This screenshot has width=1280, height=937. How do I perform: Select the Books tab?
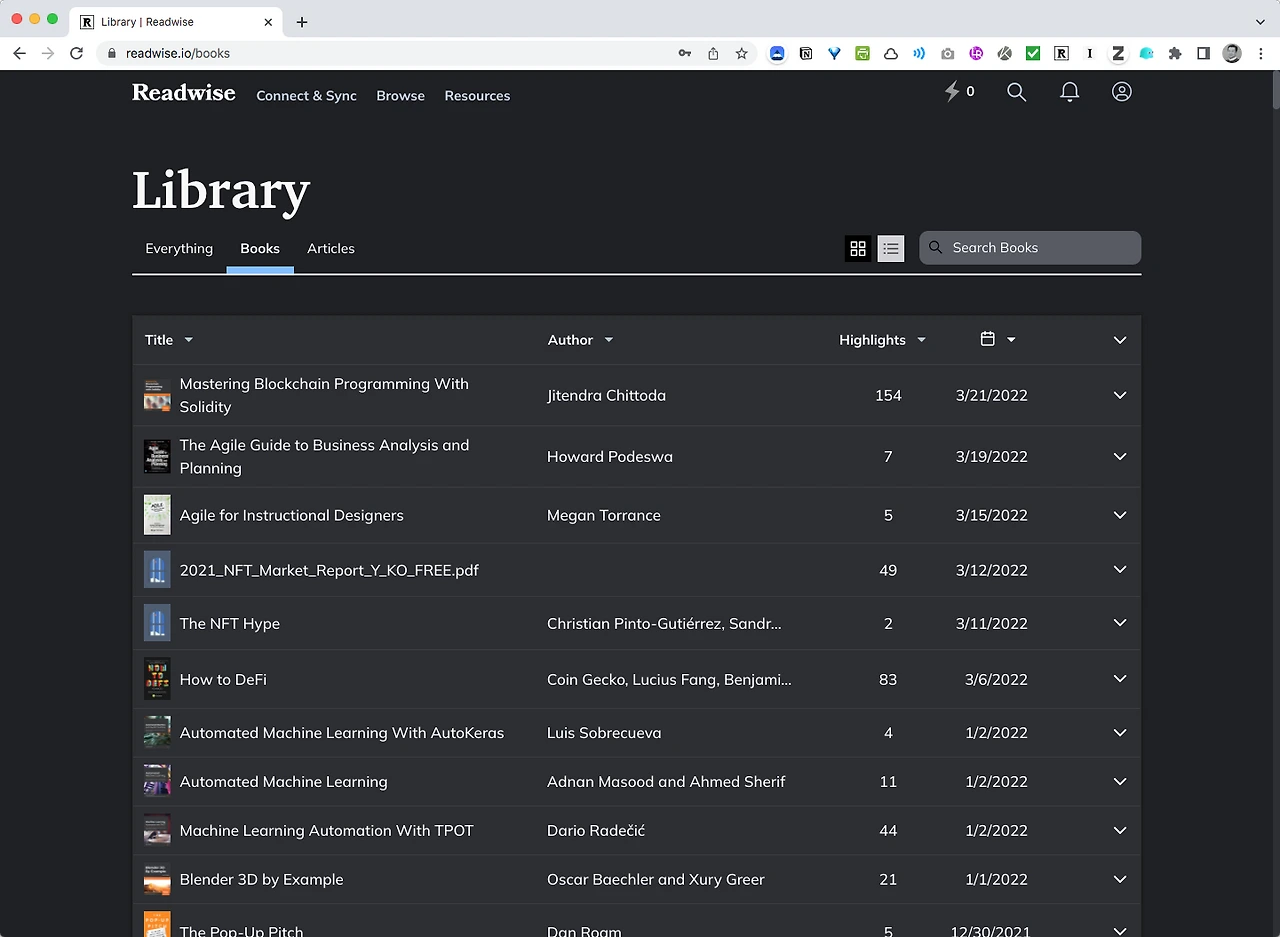click(260, 249)
